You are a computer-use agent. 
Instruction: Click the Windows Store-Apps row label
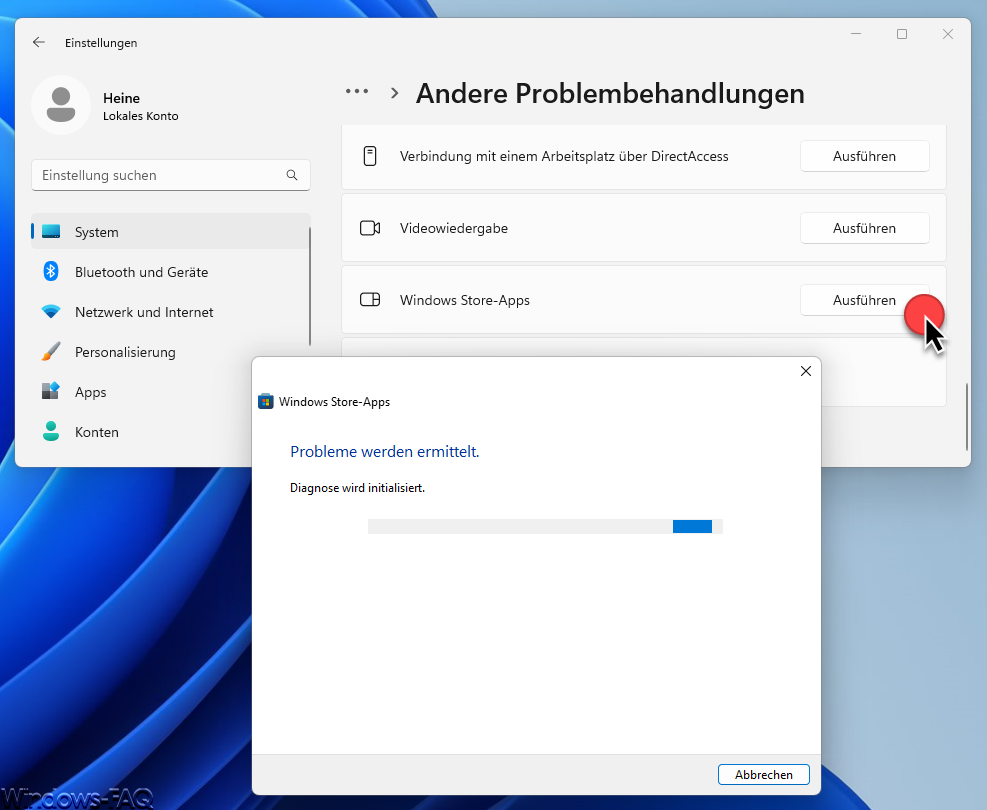[465, 300]
